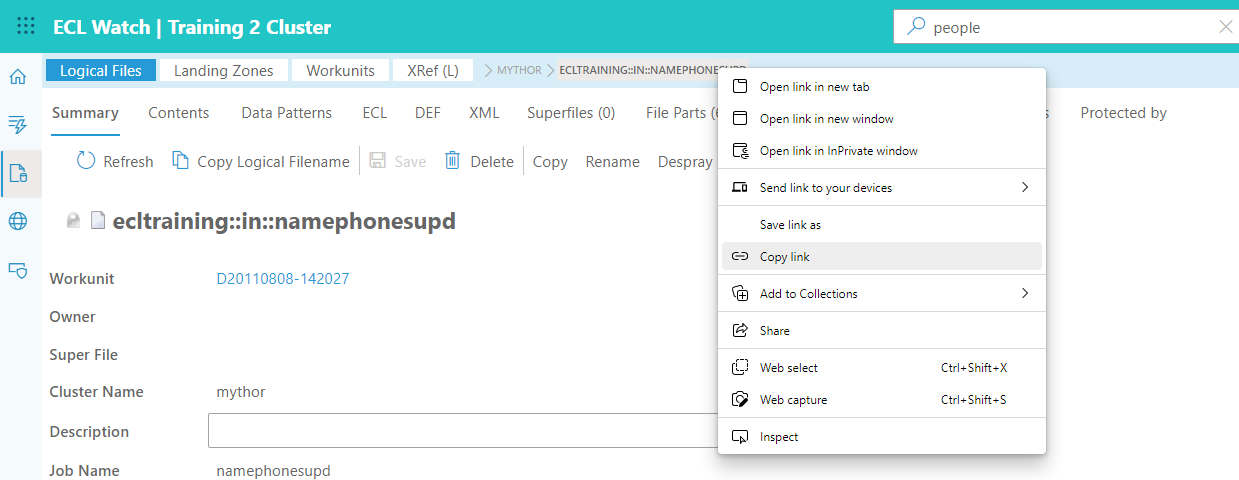Switch to the Data Patterns tab
The image size is (1239, 480).
(x=286, y=113)
